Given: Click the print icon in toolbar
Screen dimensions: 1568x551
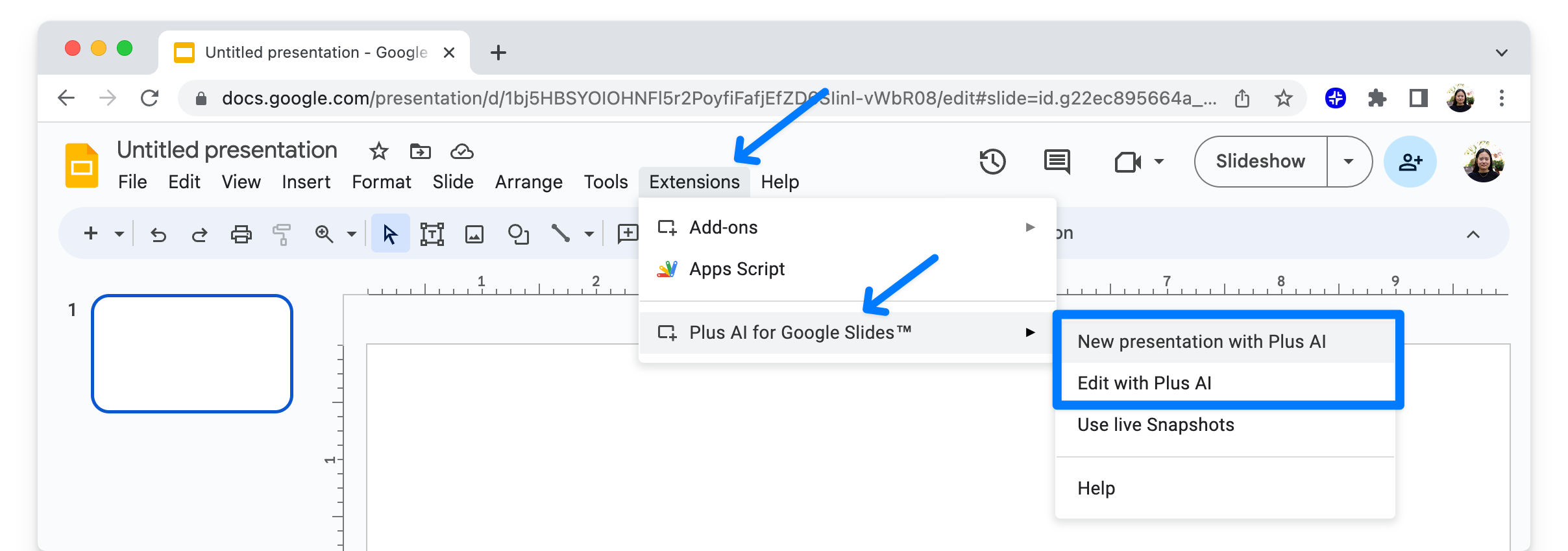Looking at the screenshot, I should click(x=241, y=234).
